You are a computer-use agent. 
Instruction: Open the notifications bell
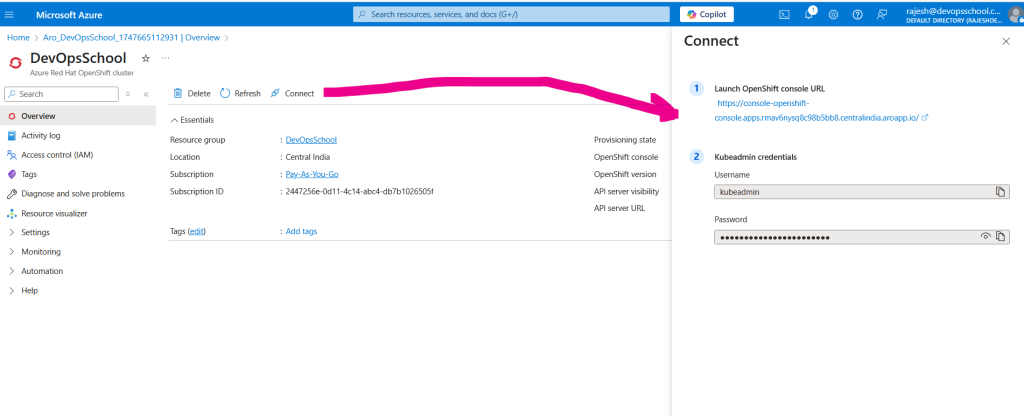tap(809, 14)
